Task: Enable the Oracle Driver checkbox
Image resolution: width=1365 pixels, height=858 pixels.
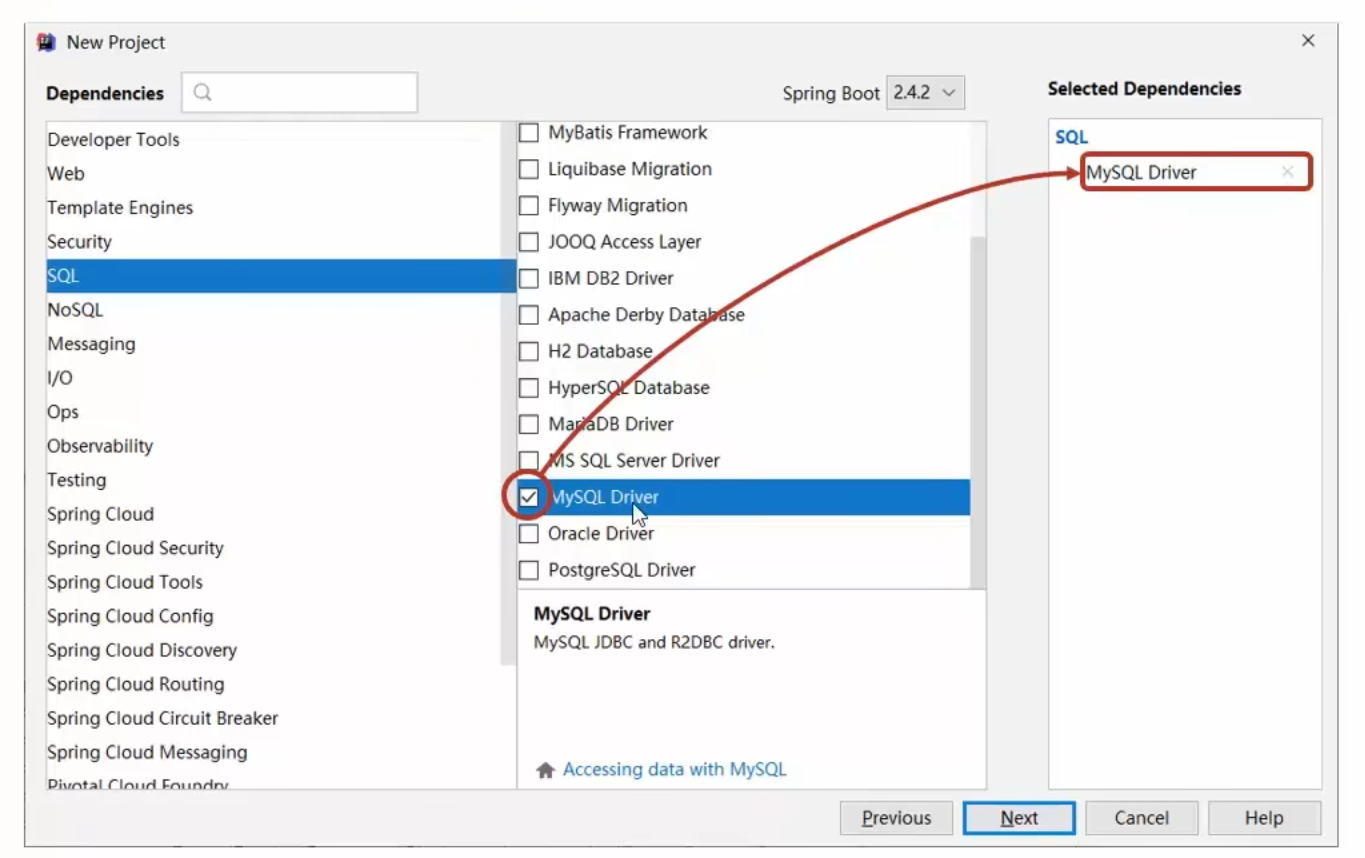Action: click(529, 534)
